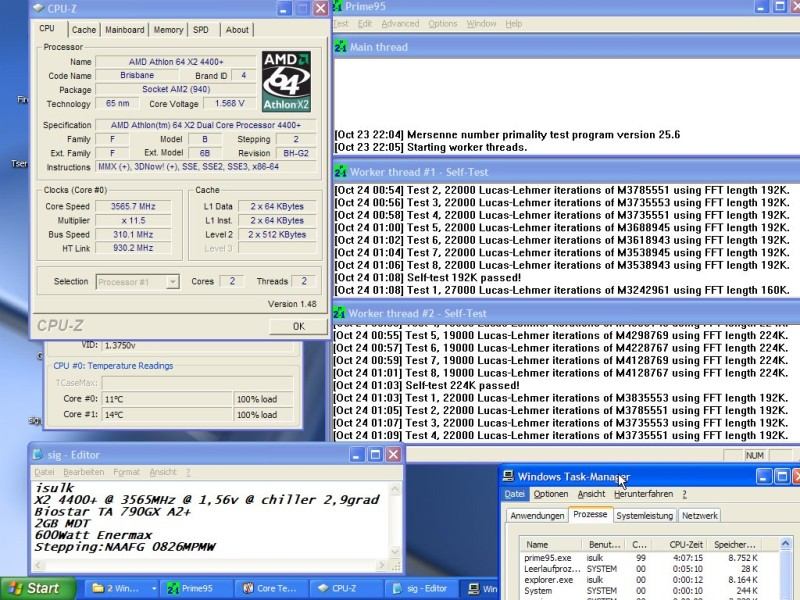800x600 pixels.
Task: Select the CPU tab in CPU-Z
Action: pyautogui.click(x=47, y=29)
